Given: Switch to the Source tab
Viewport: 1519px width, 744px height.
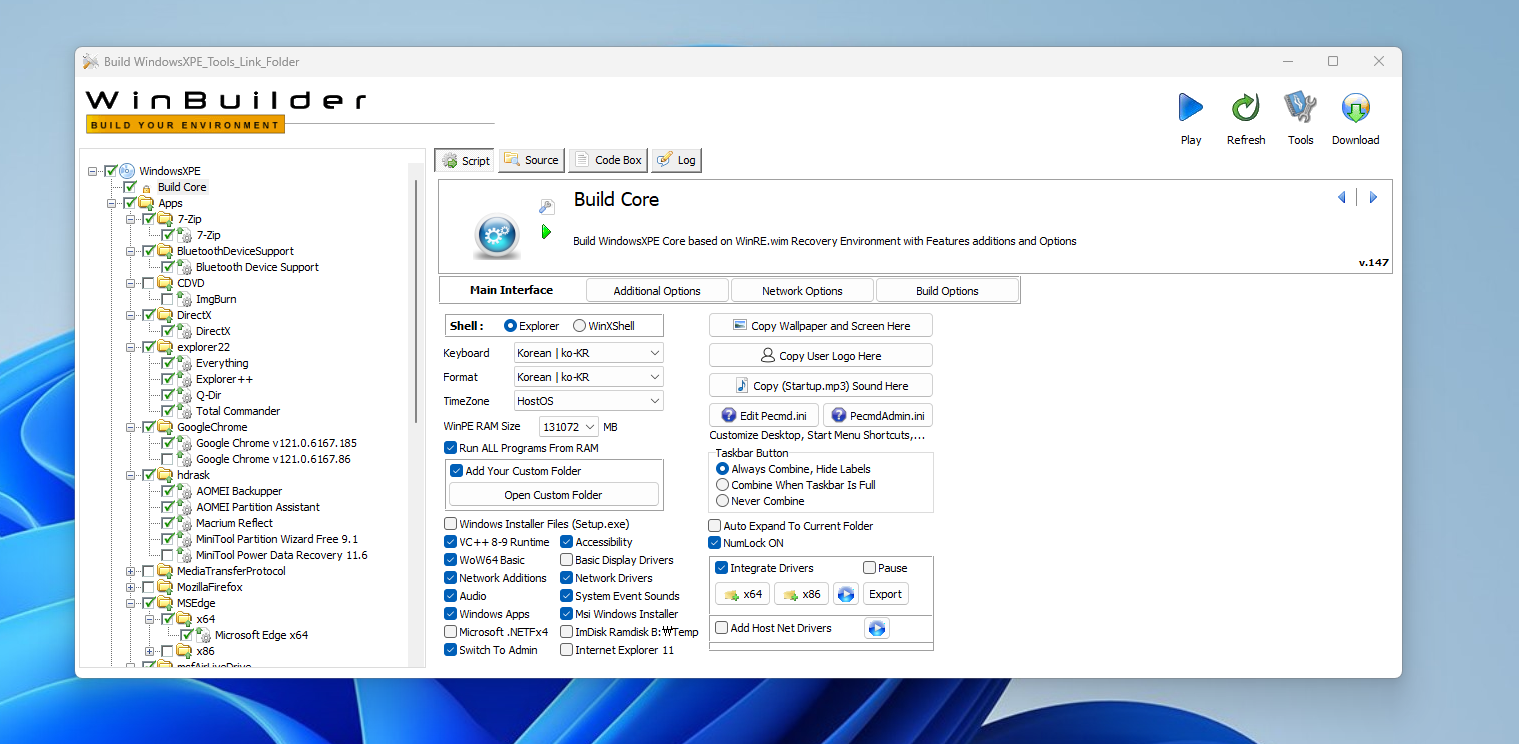Looking at the screenshot, I should point(531,160).
